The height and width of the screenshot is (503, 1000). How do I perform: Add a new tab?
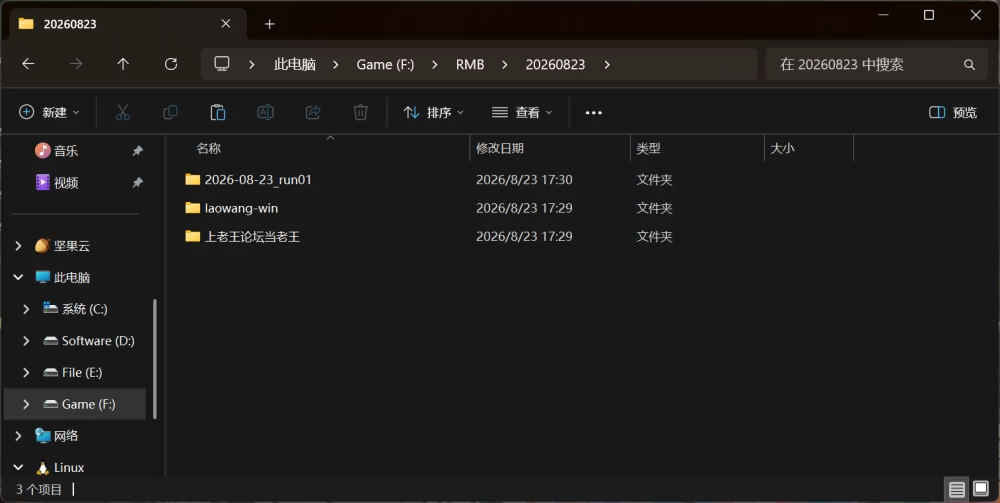pyautogui.click(x=270, y=24)
